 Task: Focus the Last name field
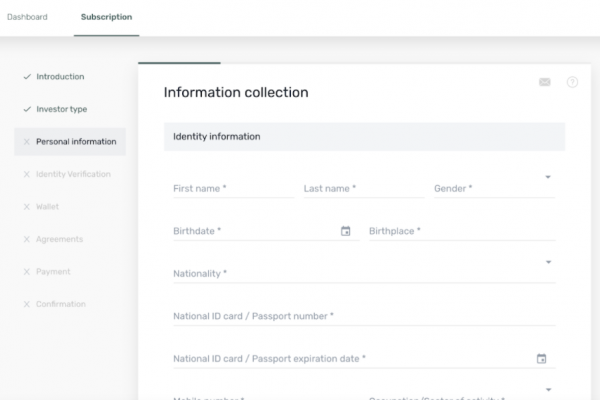(364, 188)
